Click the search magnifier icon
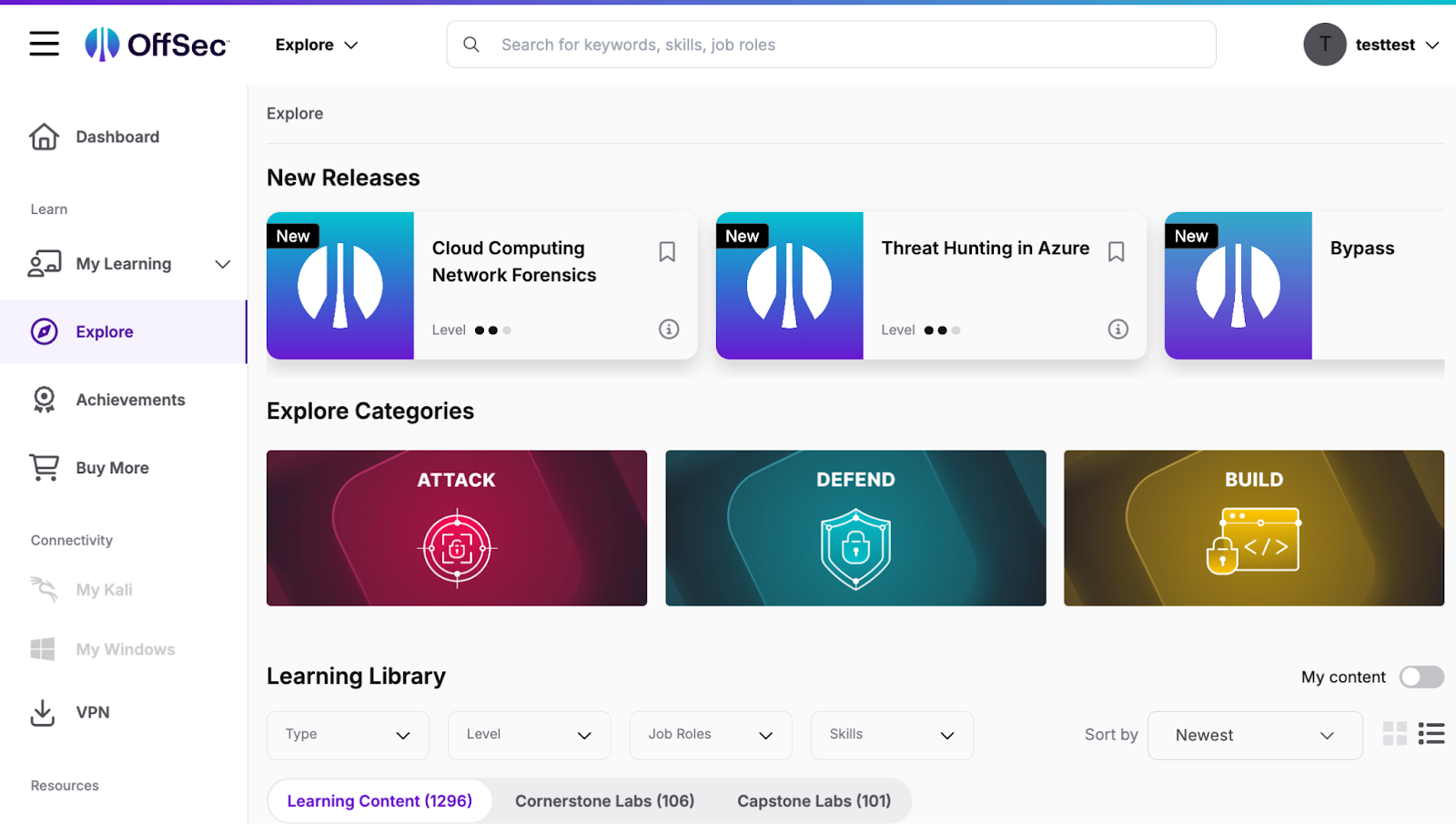 [471, 45]
